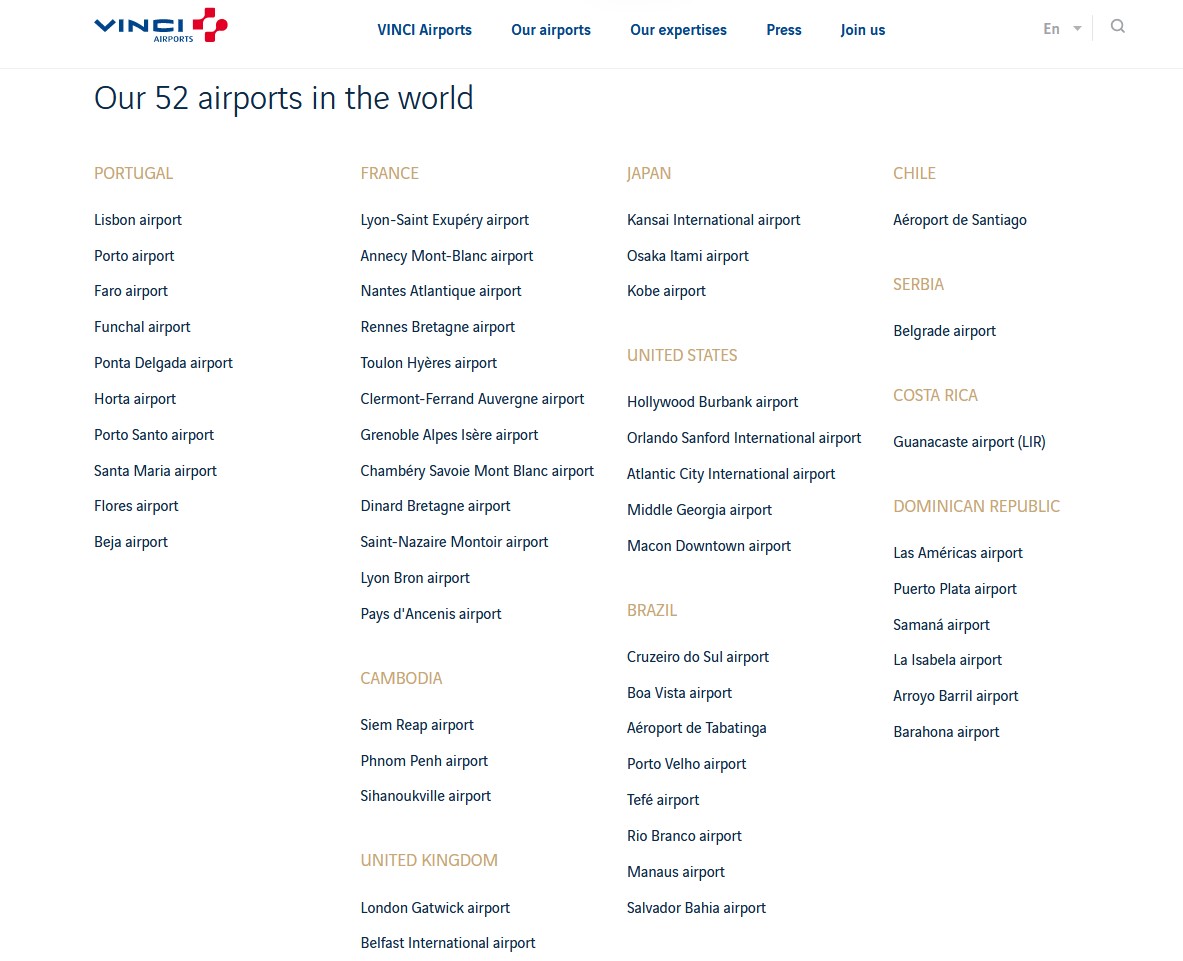Open Aéroport de Tabatinga link
The width and height of the screenshot is (1183, 961).
(x=696, y=729)
